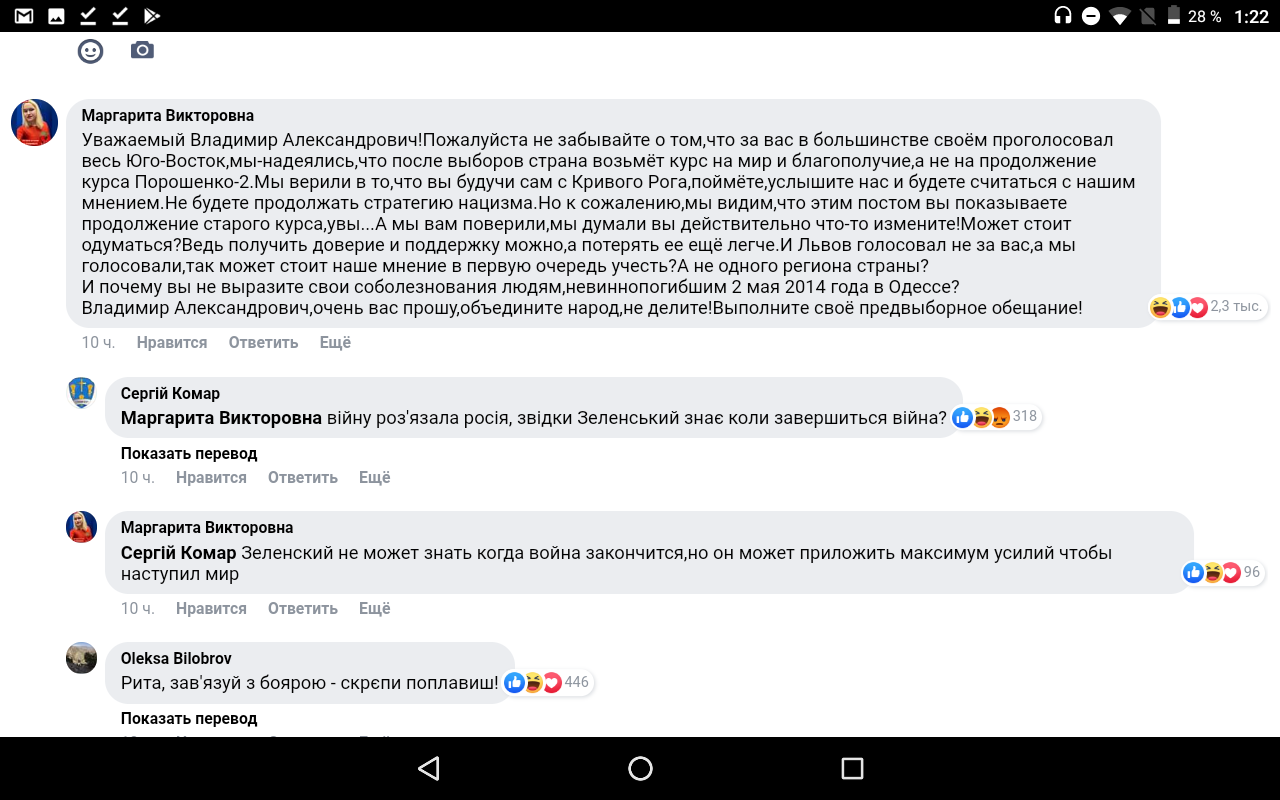The image size is (1280, 800).
Task: View the 446 reactions on Oleksa Bilobrov's comment
Action: coord(548,683)
